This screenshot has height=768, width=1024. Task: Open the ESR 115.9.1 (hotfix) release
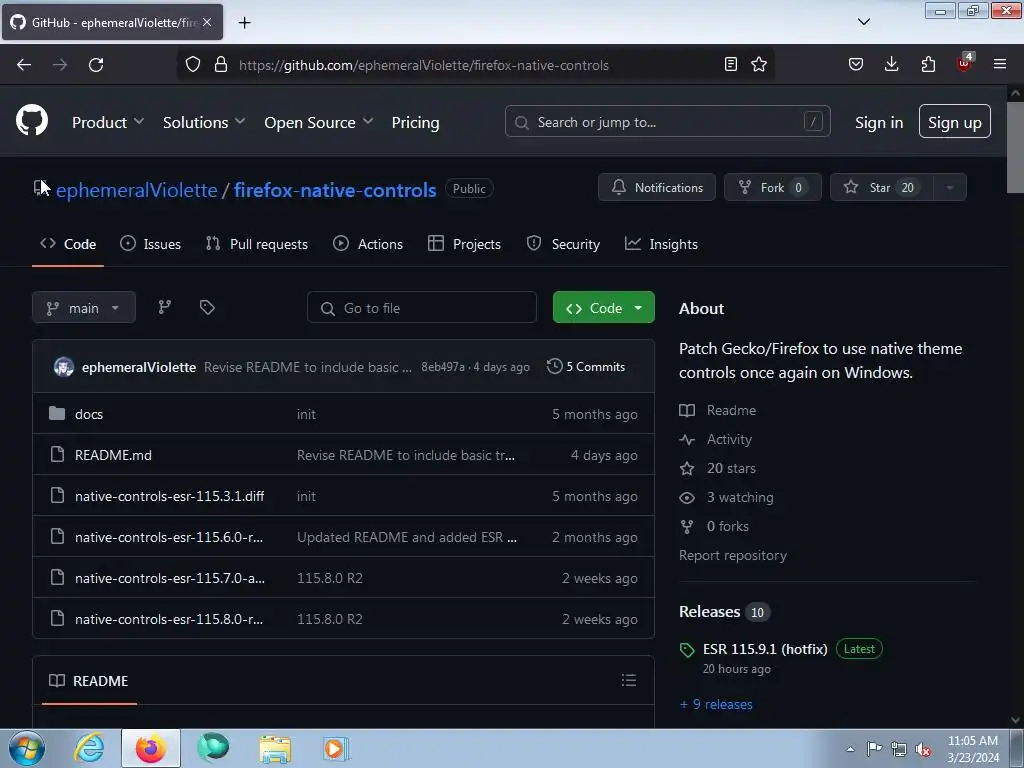click(765, 649)
